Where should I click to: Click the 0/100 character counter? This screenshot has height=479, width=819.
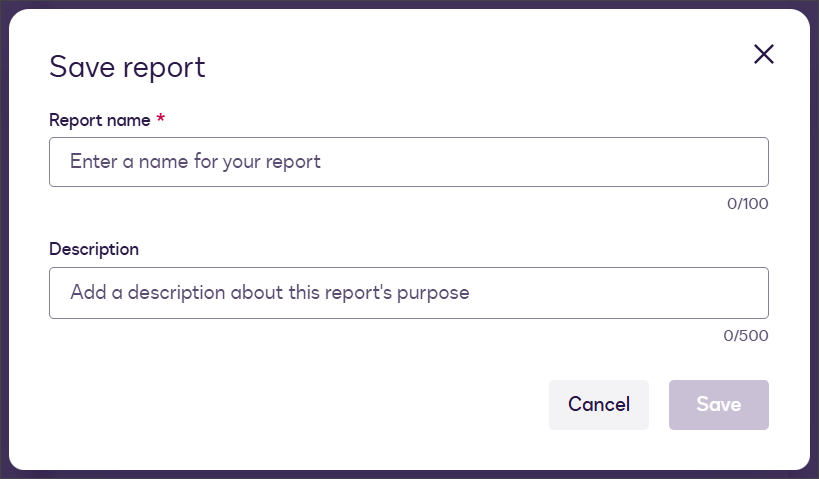[x=747, y=204]
